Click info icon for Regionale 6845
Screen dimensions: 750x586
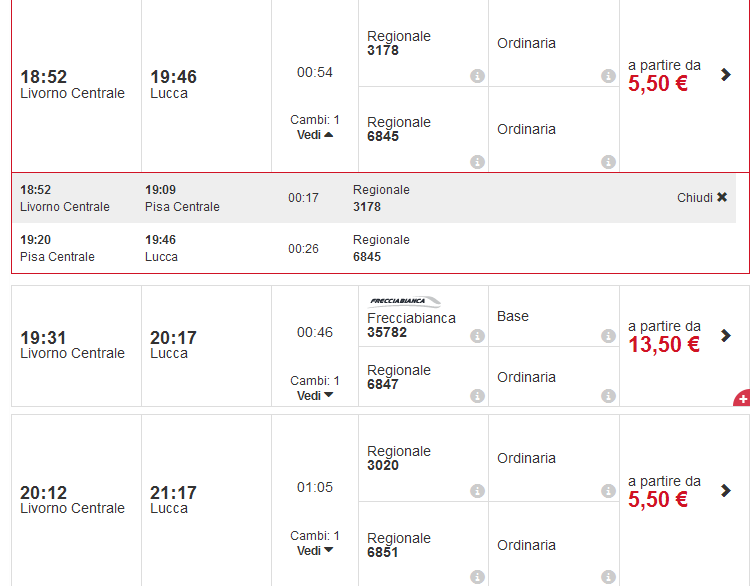click(477, 162)
